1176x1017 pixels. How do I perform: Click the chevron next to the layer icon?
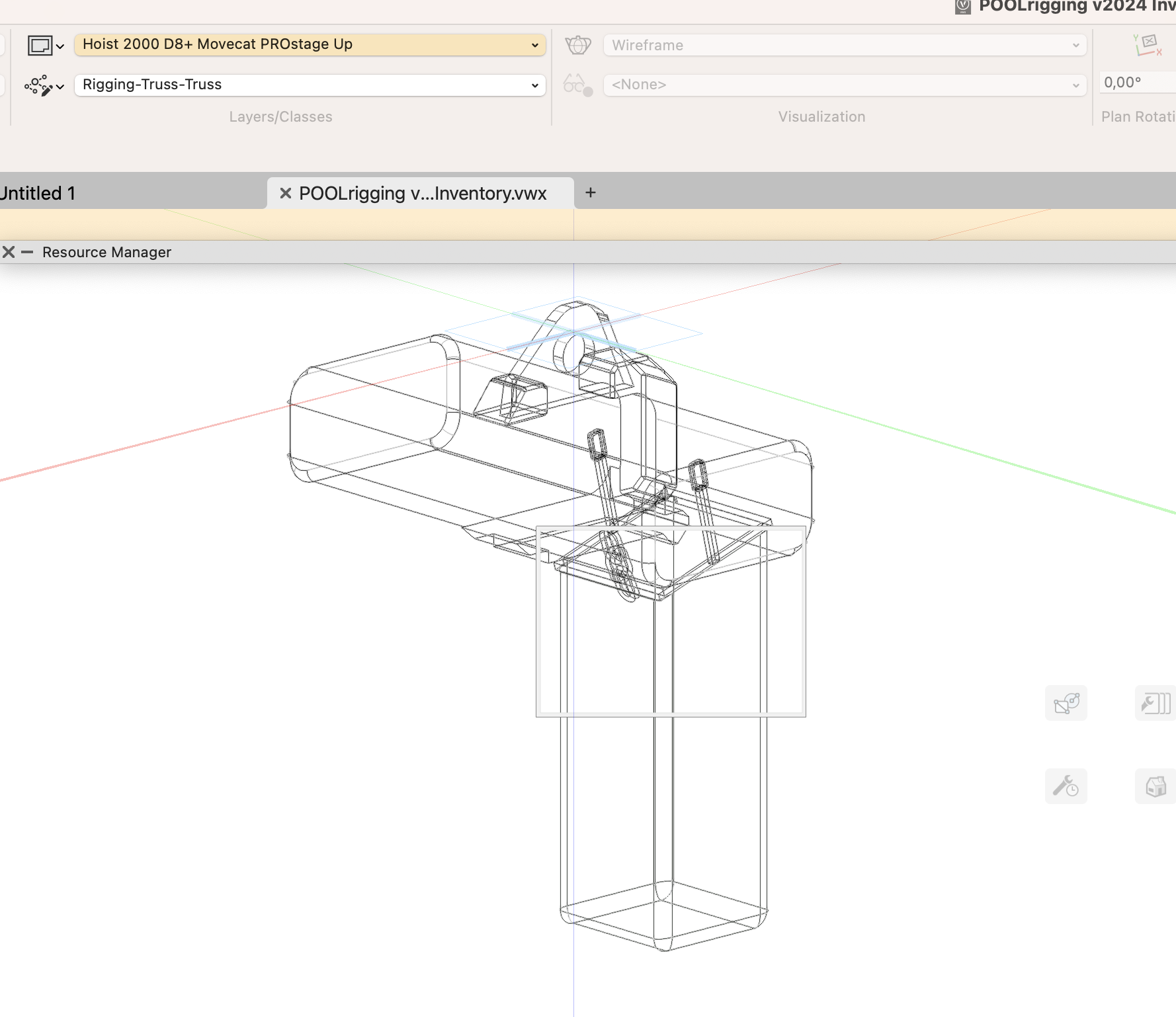[x=60, y=45]
